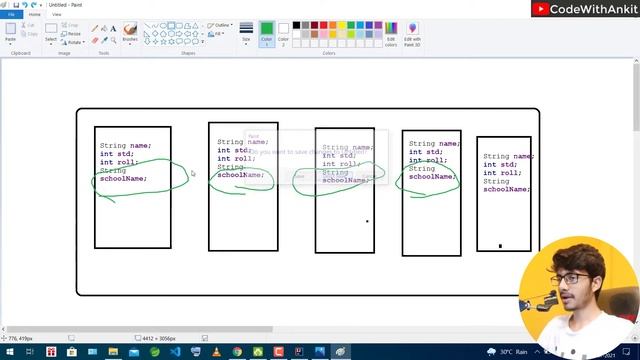Open the File menu tab
640x360 pixels.
tap(11, 14)
